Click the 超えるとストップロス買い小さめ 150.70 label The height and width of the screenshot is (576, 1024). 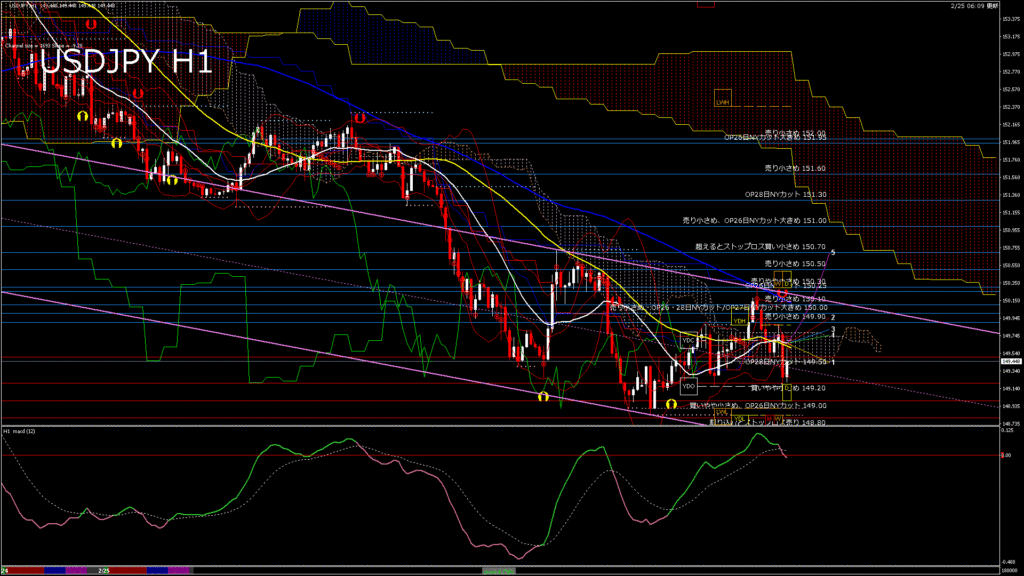tap(760, 246)
